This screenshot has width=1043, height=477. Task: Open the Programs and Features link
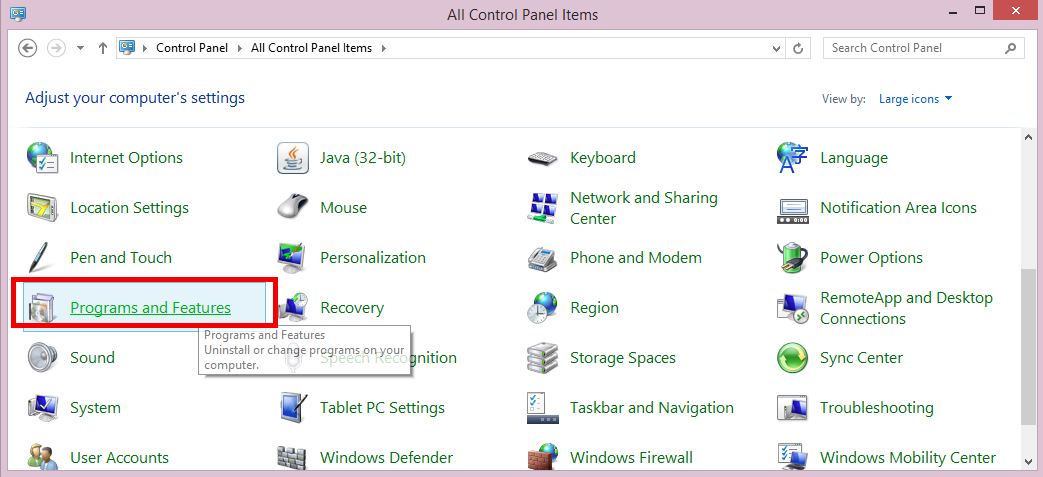point(150,308)
